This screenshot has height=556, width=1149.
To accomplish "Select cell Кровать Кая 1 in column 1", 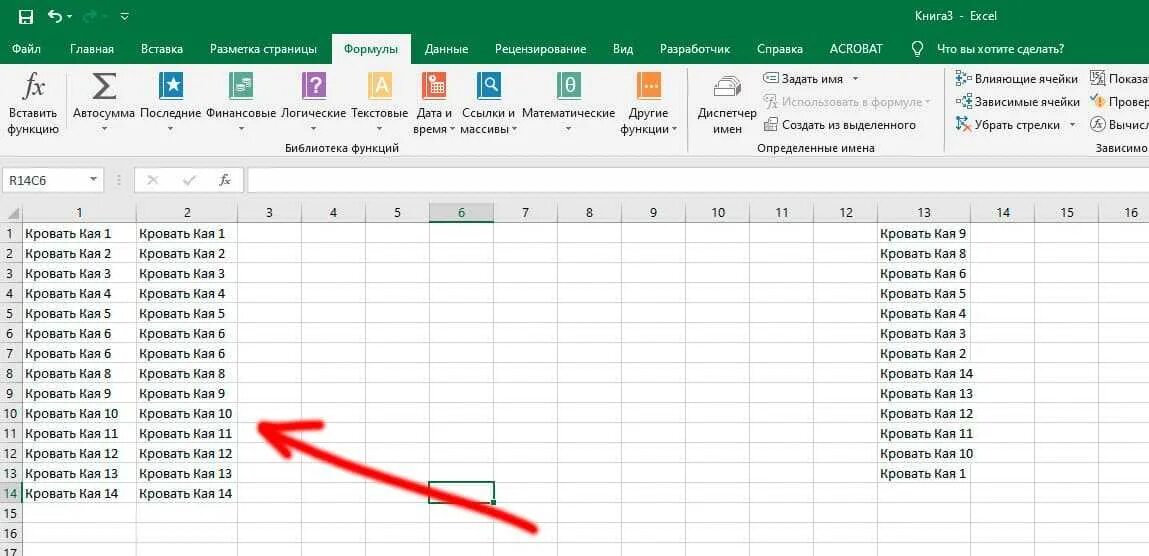I will pyautogui.click(x=79, y=234).
